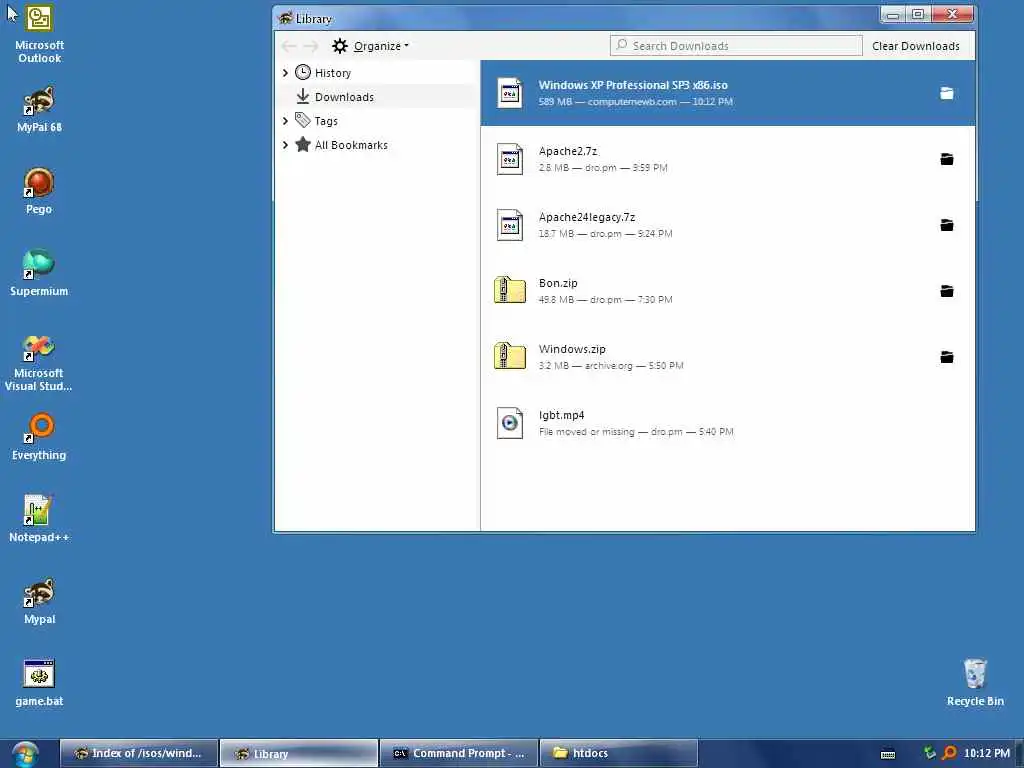This screenshot has width=1024, height=768.
Task: Click the Windows.zip folder archive icon
Action: tap(510, 356)
